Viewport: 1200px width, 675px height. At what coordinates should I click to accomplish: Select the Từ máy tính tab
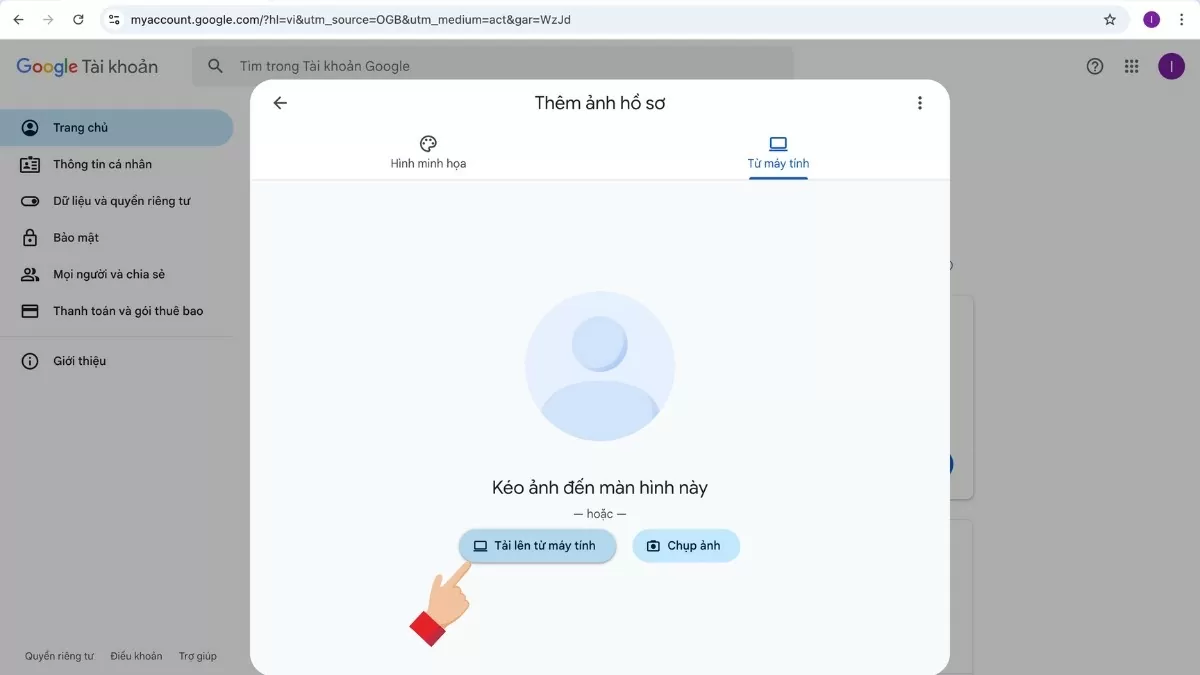tap(778, 152)
